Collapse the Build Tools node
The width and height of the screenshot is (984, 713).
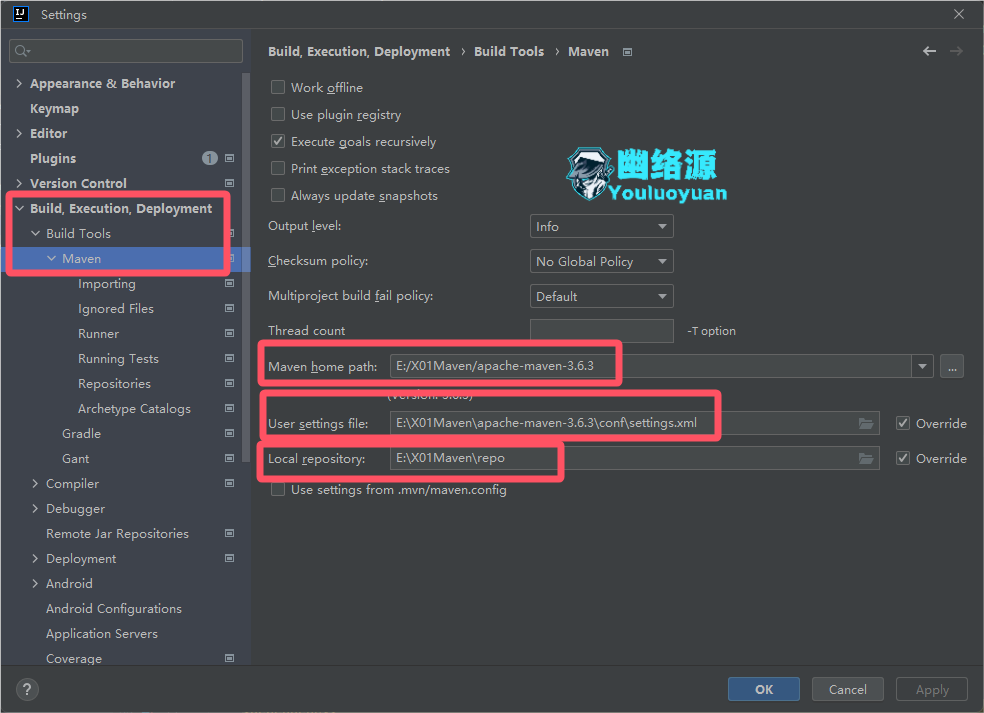tap(35, 233)
